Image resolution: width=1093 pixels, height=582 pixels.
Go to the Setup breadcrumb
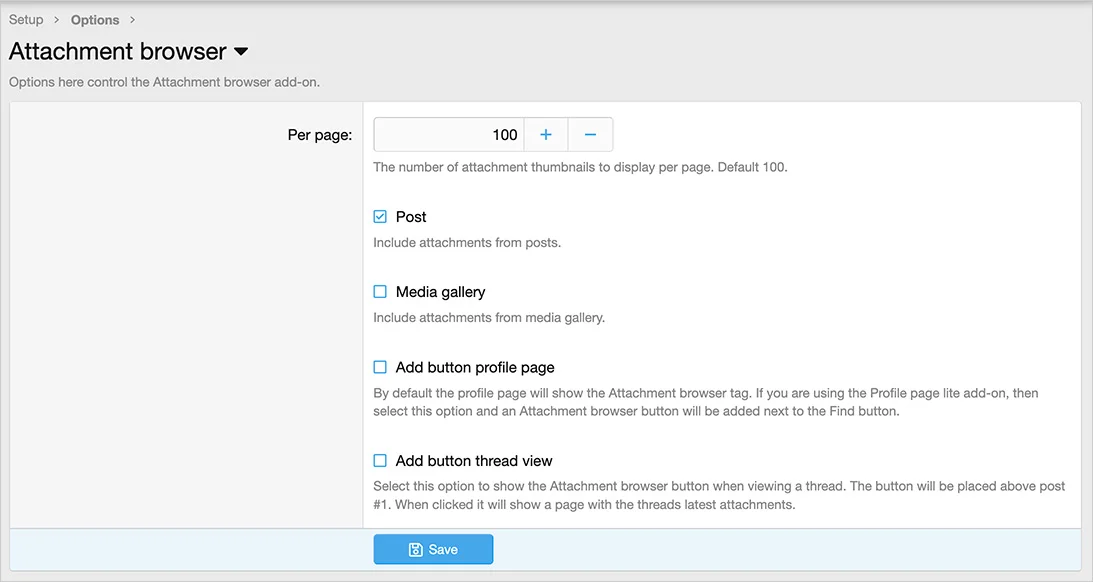26,20
